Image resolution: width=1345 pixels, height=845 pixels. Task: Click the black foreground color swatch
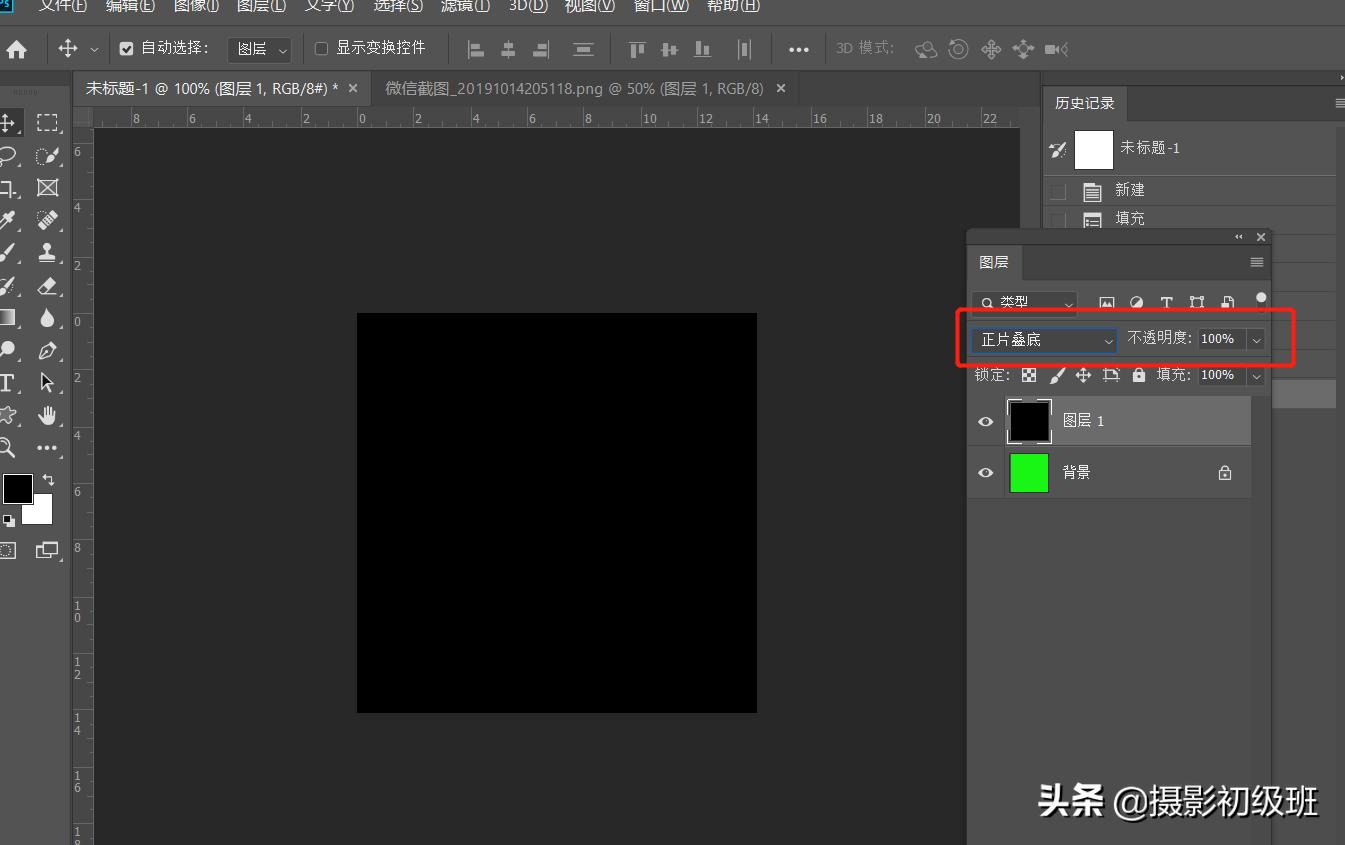point(17,489)
